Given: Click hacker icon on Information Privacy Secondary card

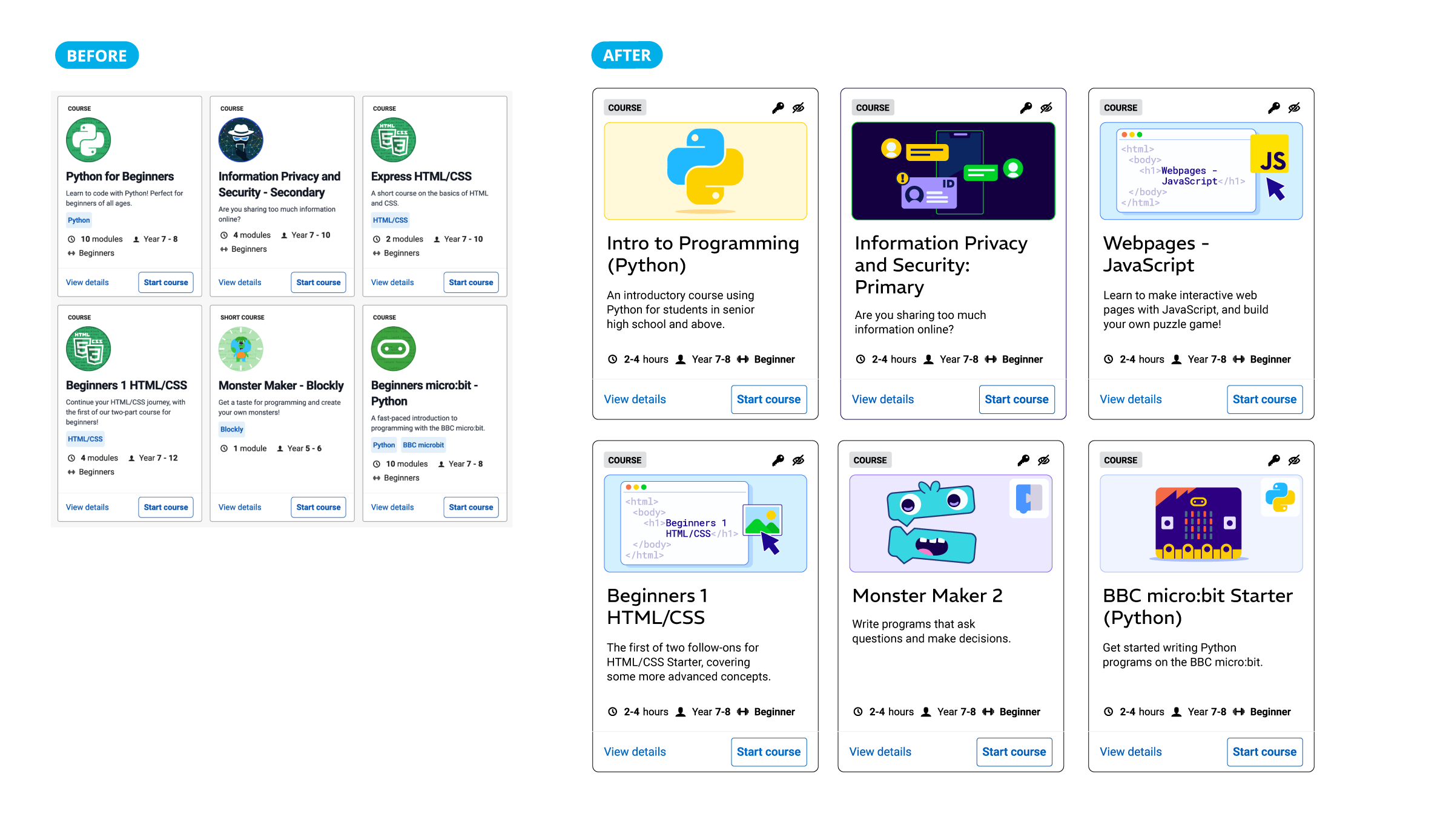Looking at the screenshot, I should pos(240,140).
